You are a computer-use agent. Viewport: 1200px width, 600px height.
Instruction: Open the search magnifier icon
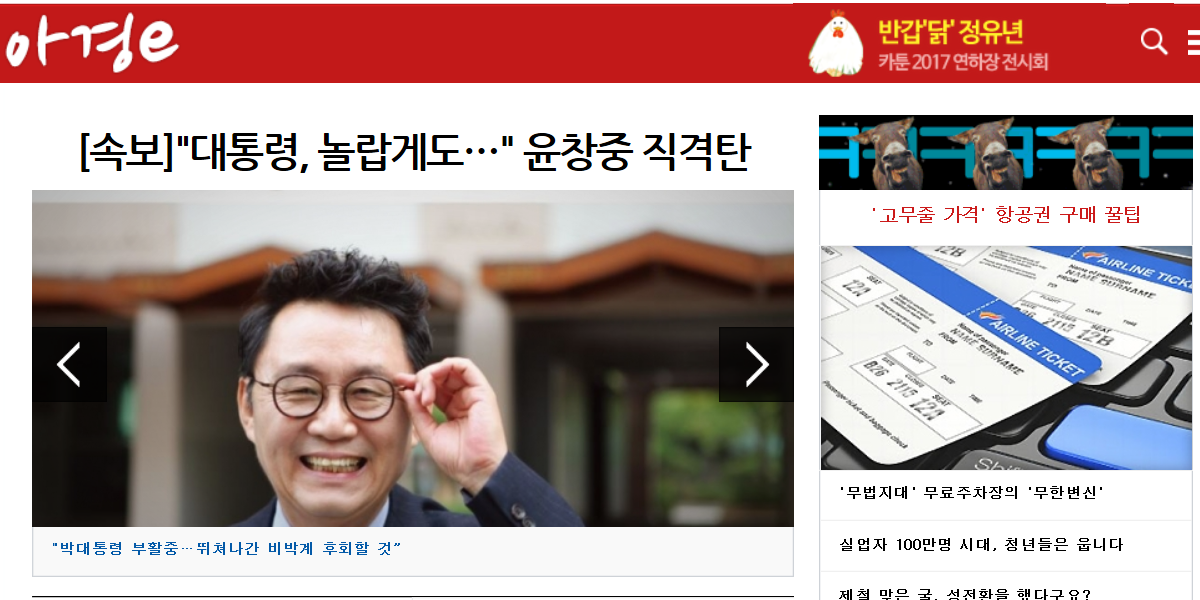(1154, 42)
